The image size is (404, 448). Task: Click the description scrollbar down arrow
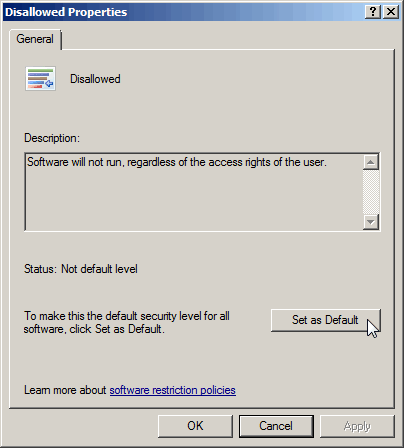click(371, 221)
